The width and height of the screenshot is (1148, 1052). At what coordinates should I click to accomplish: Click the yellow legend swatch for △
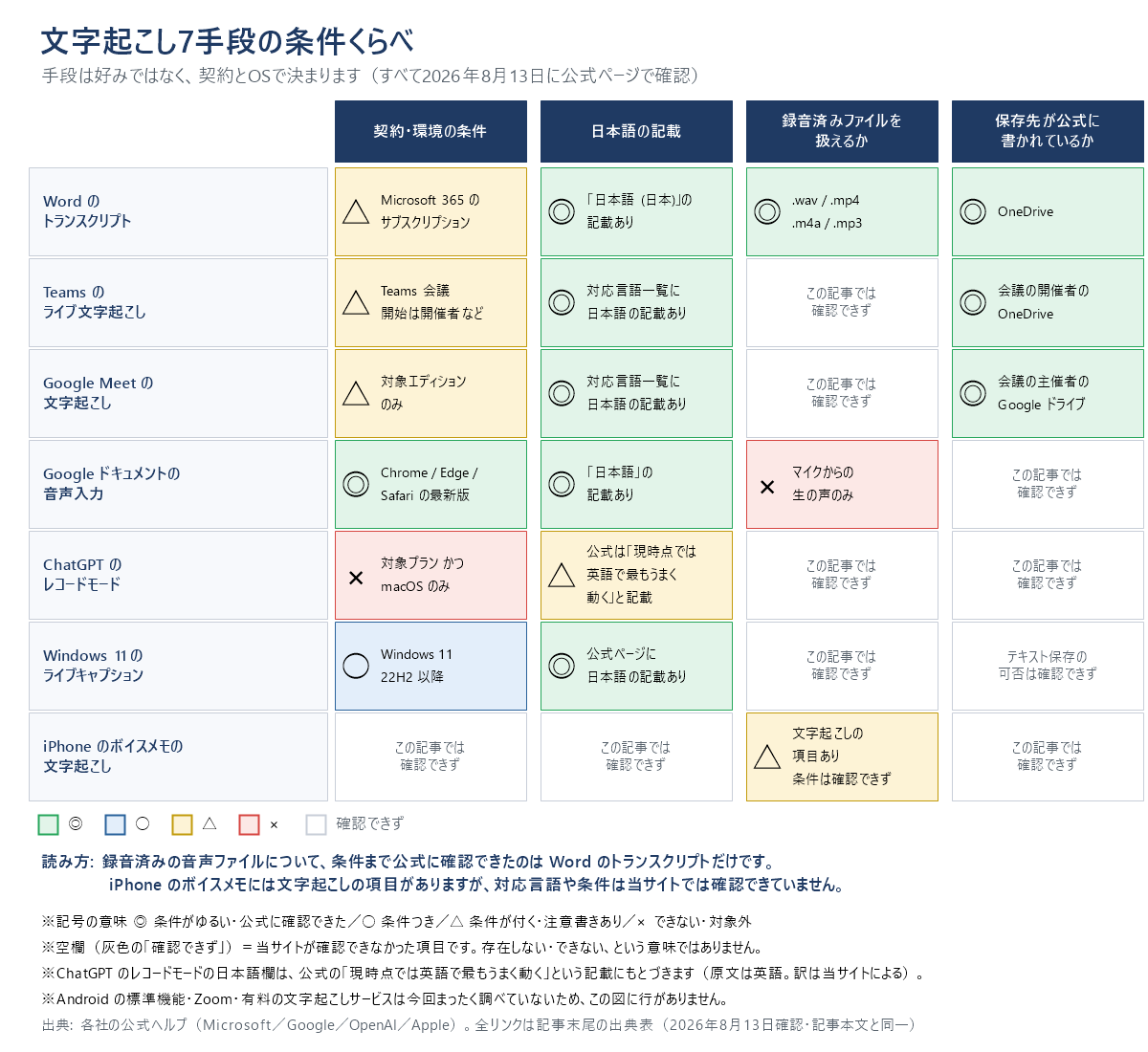(182, 824)
